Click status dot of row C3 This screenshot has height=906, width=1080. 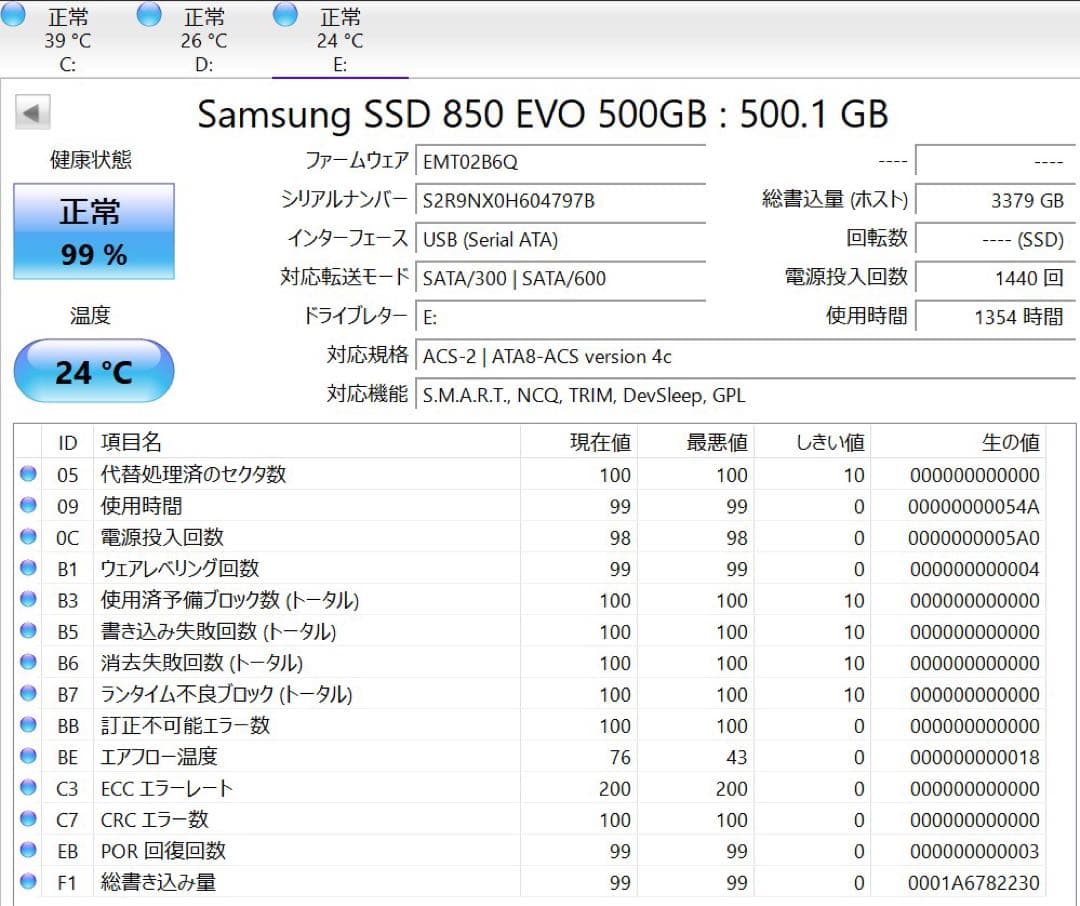[x=28, y=787]
